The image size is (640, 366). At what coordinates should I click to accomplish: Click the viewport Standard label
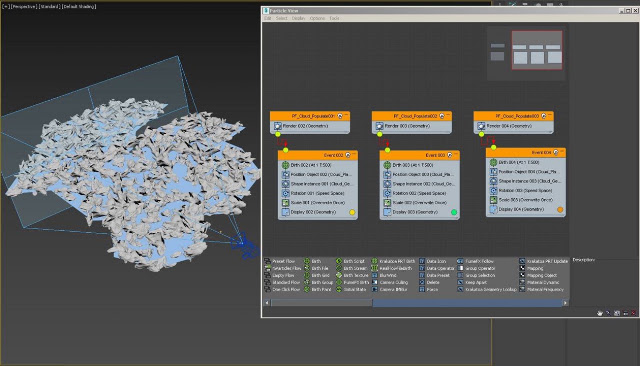point(49,7)
